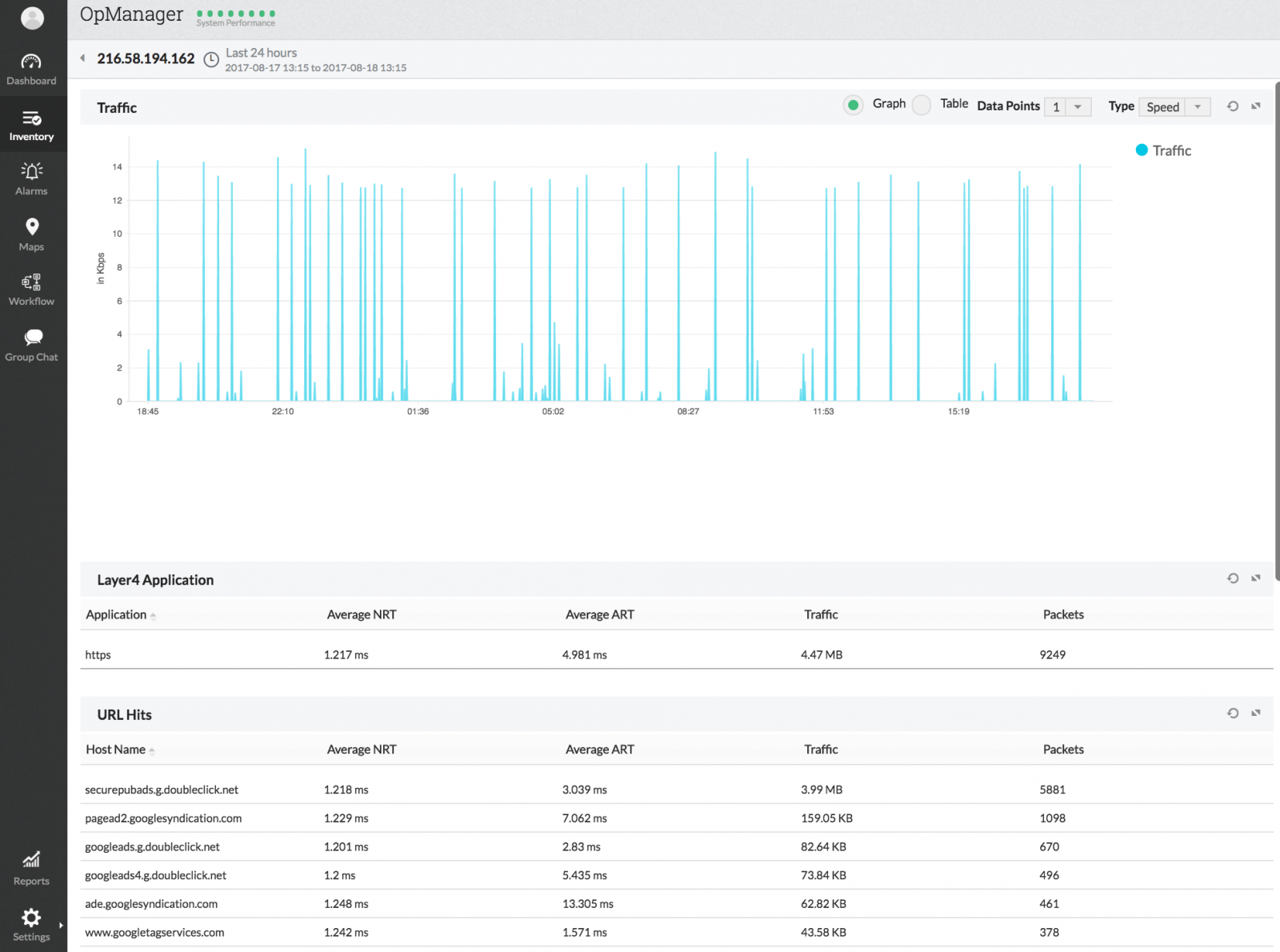The width and height of the screenshot is (1280, 952).
Task: Select Inventory in the sidebar menu
Action: pyautogui.click(x=31, y=126)
